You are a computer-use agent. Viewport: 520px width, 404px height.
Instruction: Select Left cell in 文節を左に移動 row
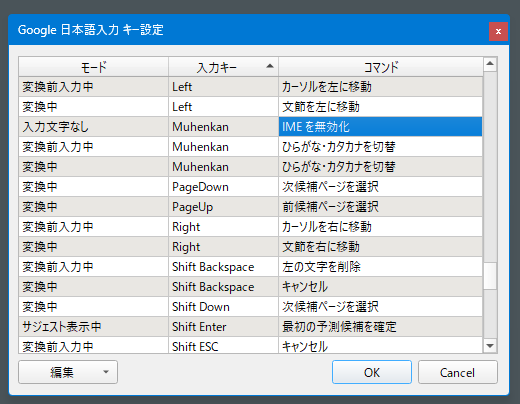(x=223, y=107)
